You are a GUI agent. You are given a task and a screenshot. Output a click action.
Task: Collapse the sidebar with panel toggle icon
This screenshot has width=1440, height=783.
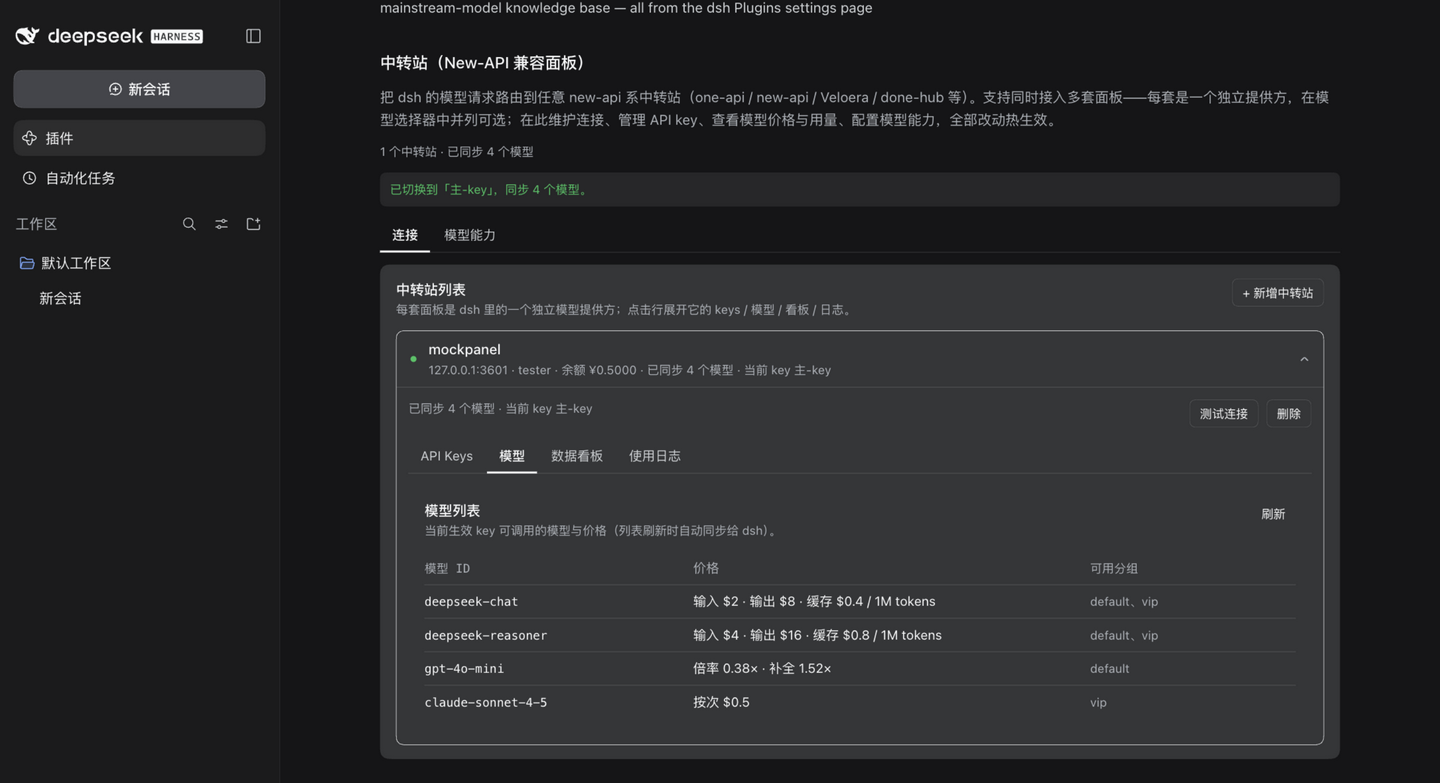click(253, 36)
